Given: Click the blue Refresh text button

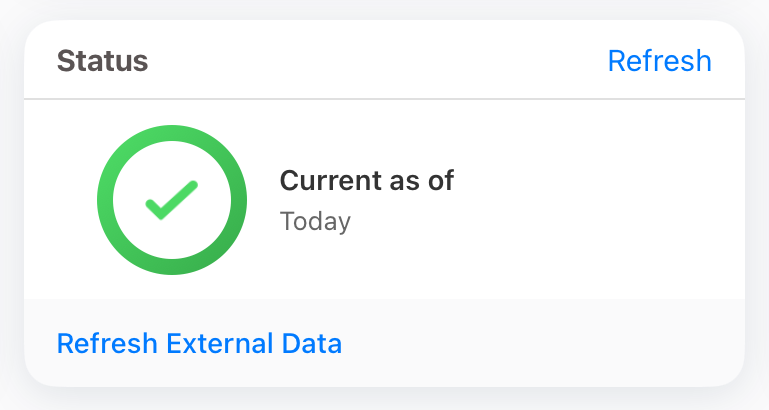Looking at the screenshot, I should click(x=659, y=61).
